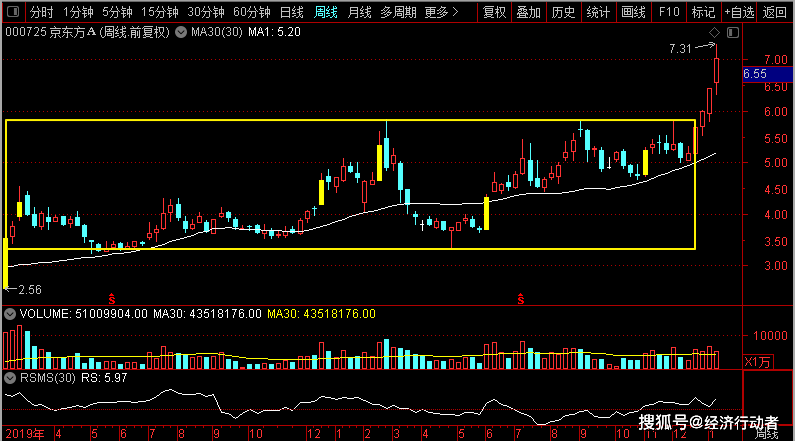Add stock via +自选 button

(x=739, y=12)
